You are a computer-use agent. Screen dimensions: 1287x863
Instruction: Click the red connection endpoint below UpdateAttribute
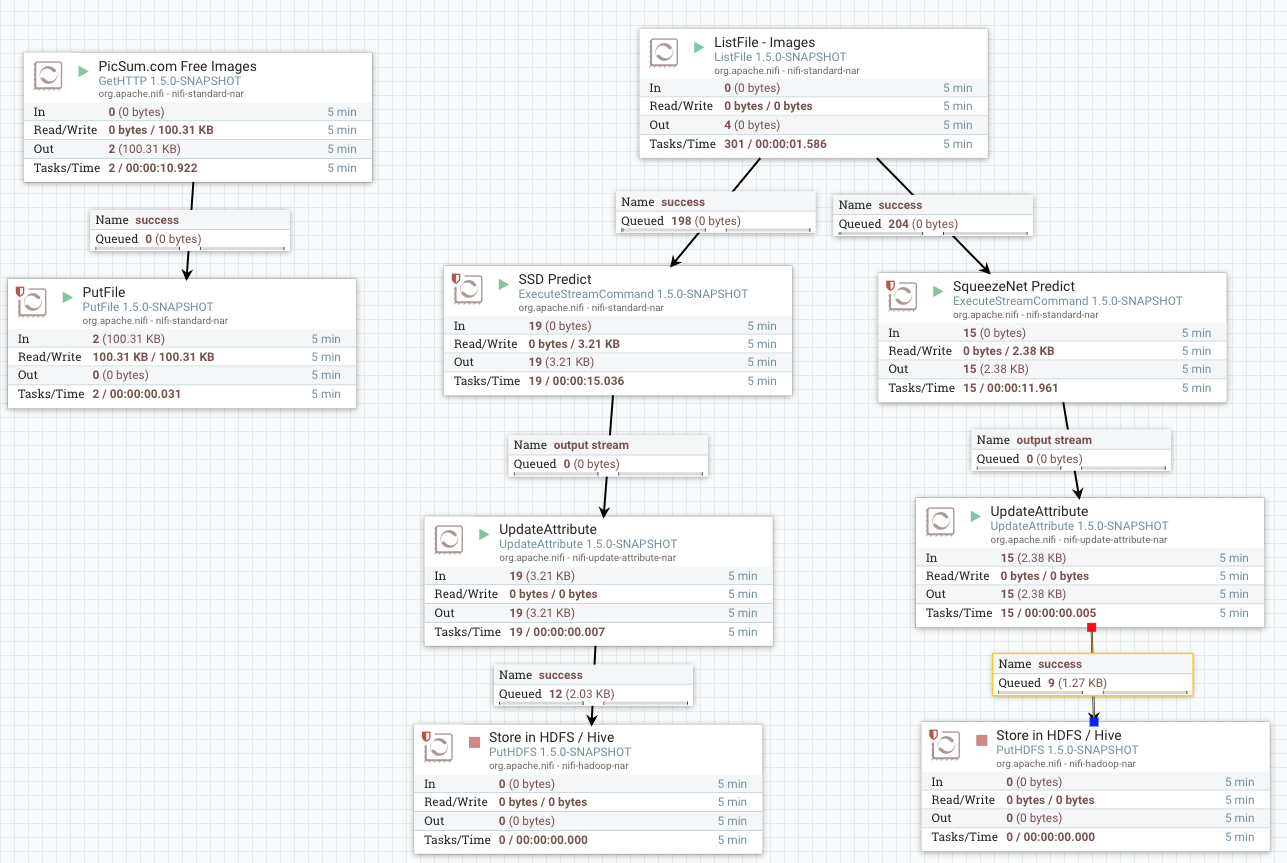click(x=1091, y=626)
